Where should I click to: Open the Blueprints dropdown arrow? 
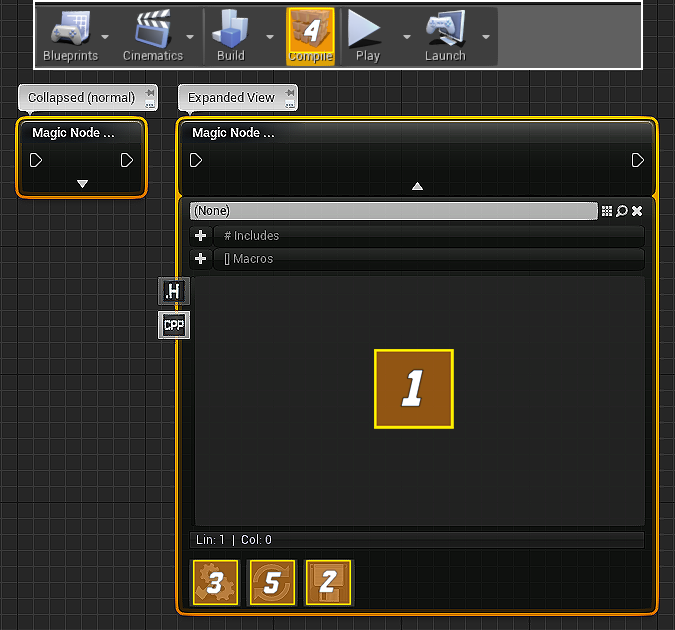click(105, 36)
